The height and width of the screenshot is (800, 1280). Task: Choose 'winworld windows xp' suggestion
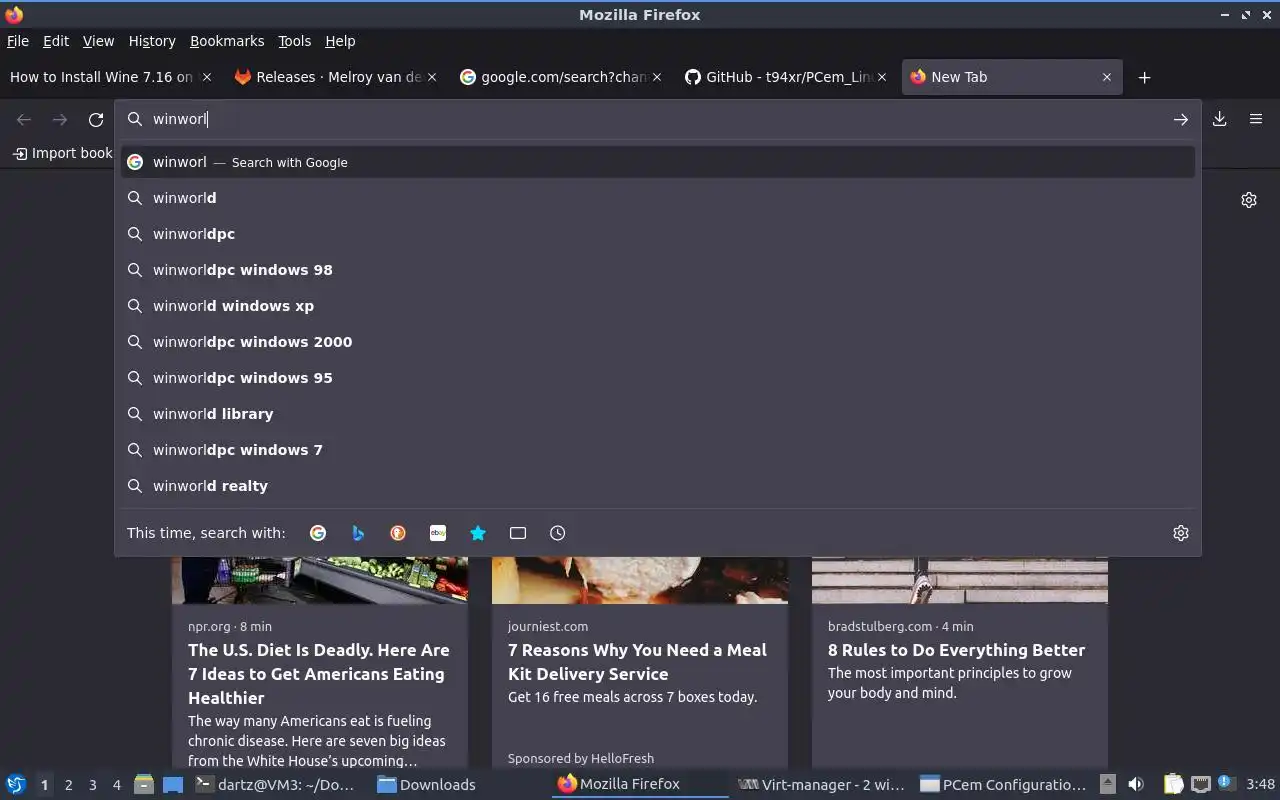(x=658, y=306)
